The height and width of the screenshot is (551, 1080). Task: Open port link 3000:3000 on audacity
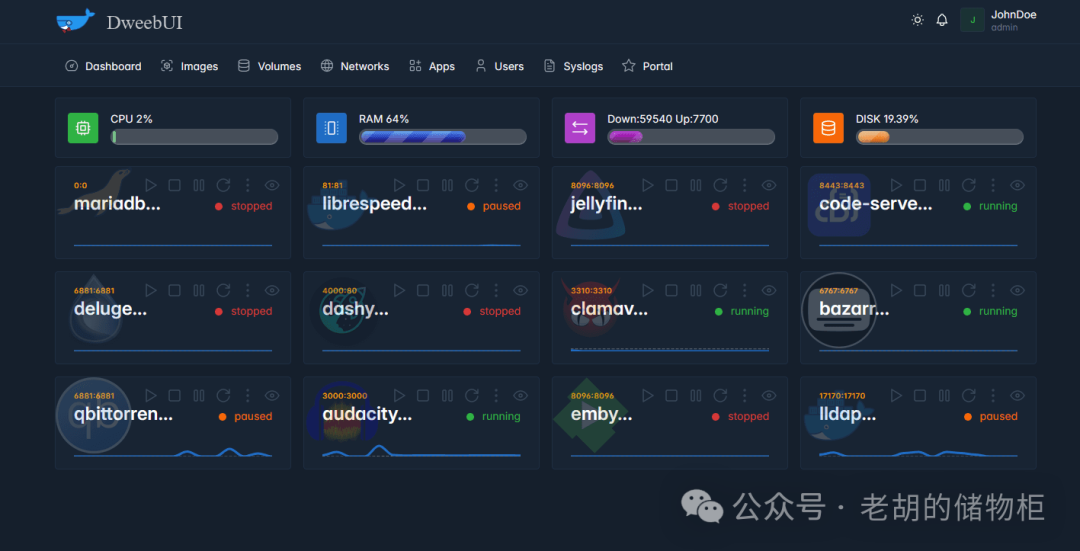tap(345, 395)
